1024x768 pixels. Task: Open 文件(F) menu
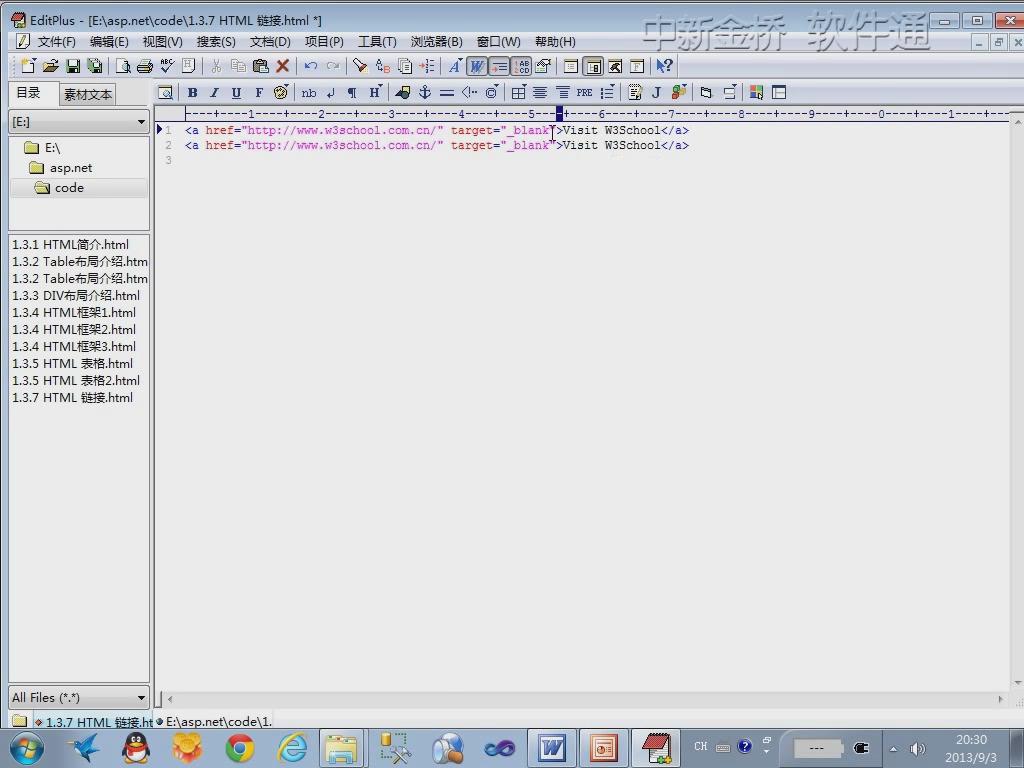click(56, 42)
